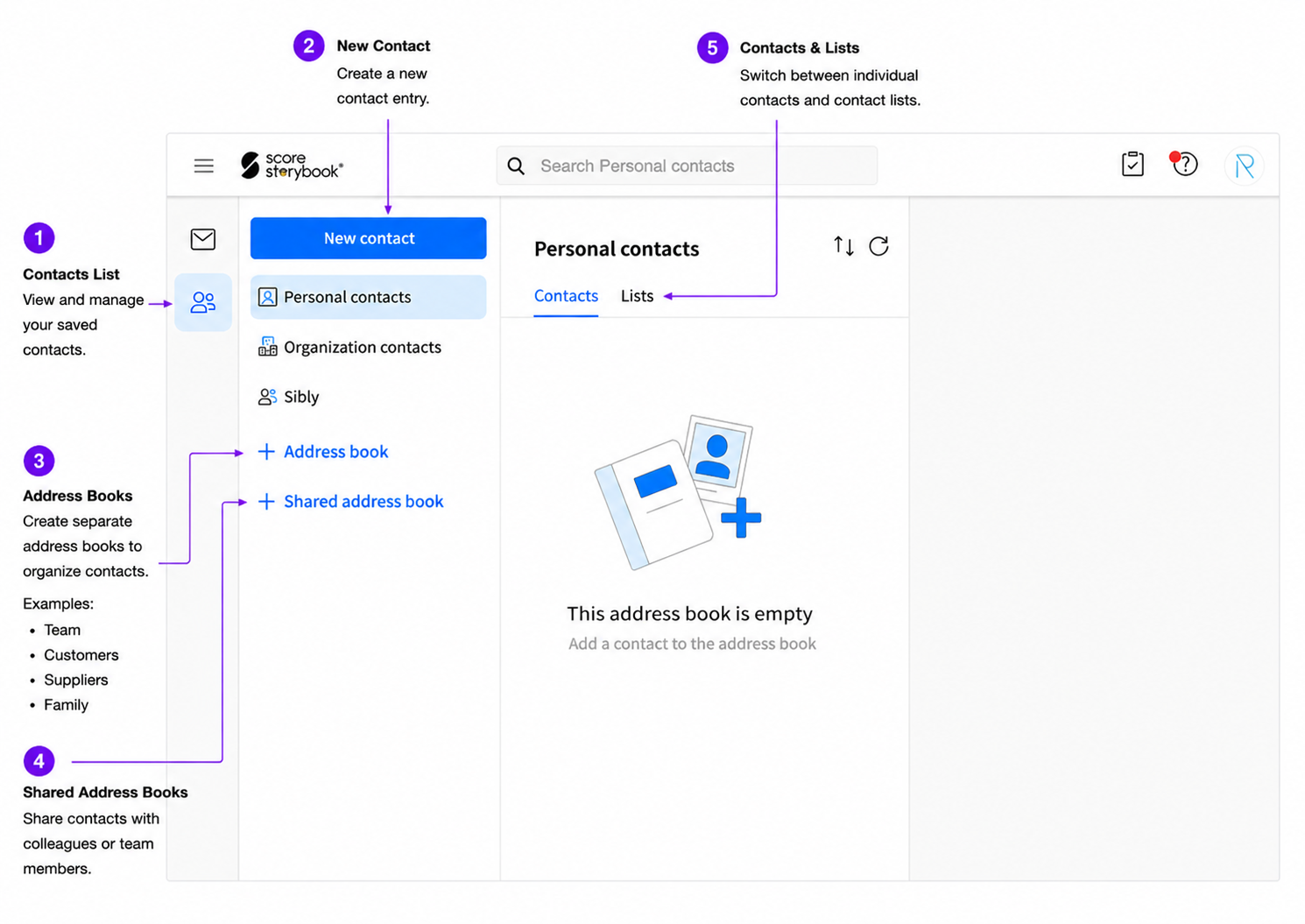Open the Sibly address book
The width and height of the screenshot is (1305, 924).
click(368, 397)
